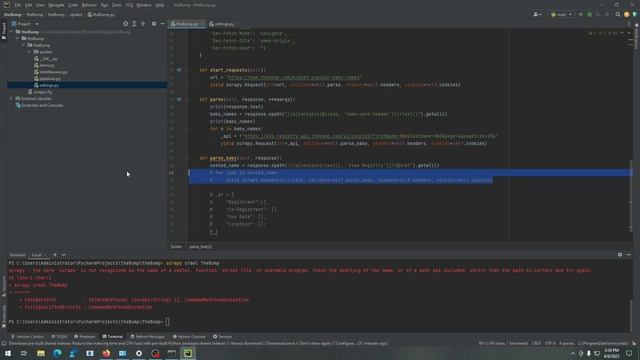
Task: Open the user account icon in toolbar
Action: 537,14
